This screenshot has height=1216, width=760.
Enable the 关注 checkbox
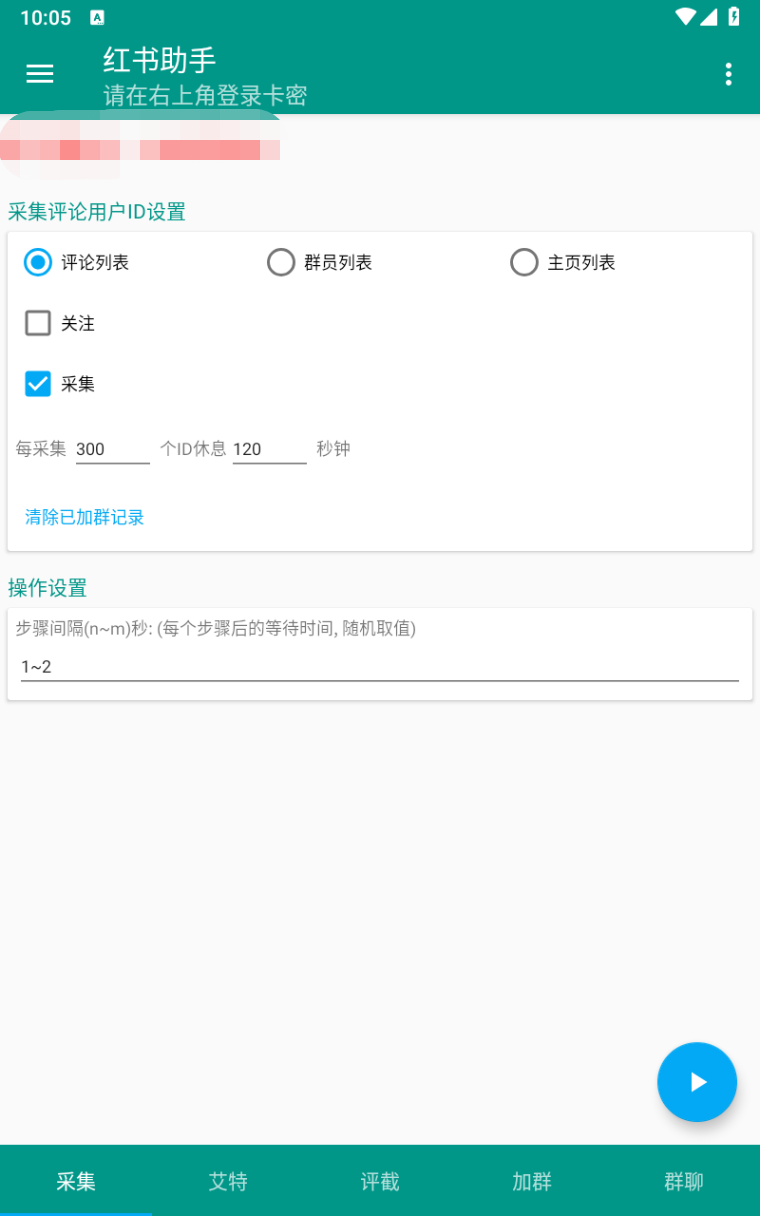37,323
